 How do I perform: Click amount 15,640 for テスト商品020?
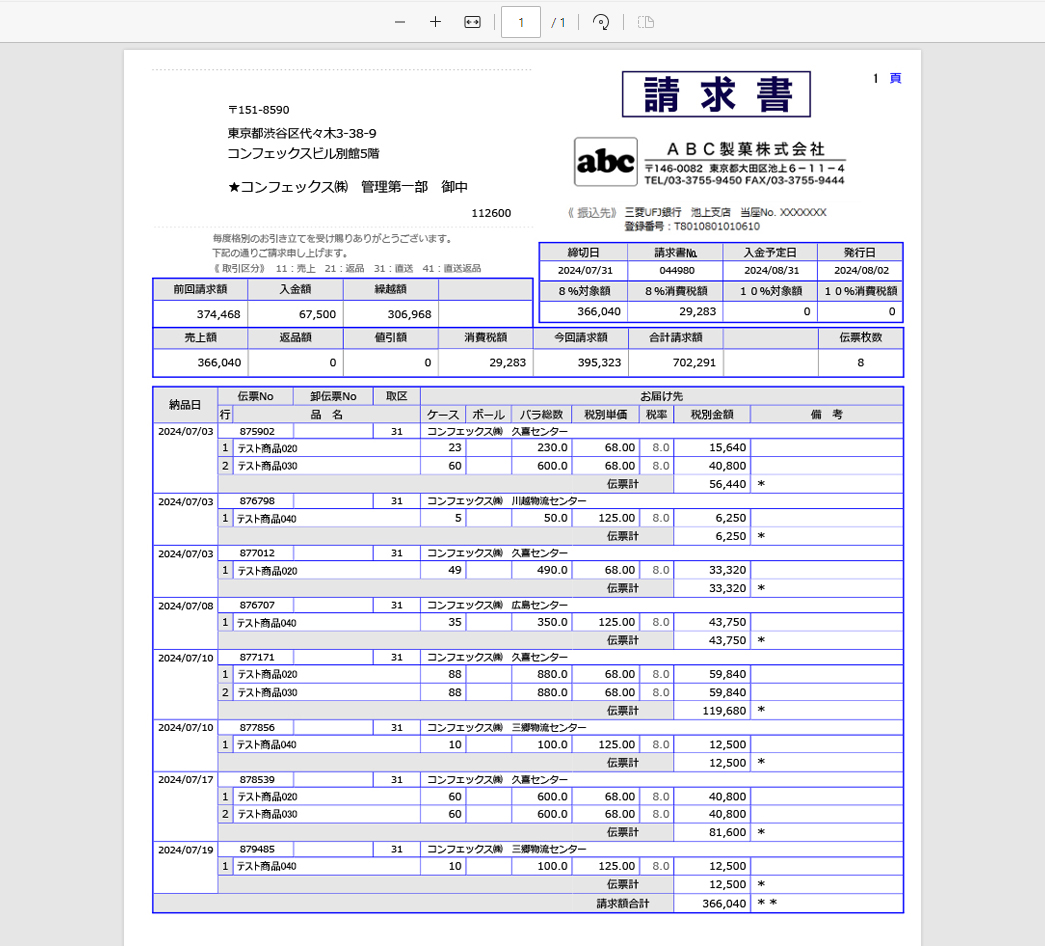[x=727, y=447]
